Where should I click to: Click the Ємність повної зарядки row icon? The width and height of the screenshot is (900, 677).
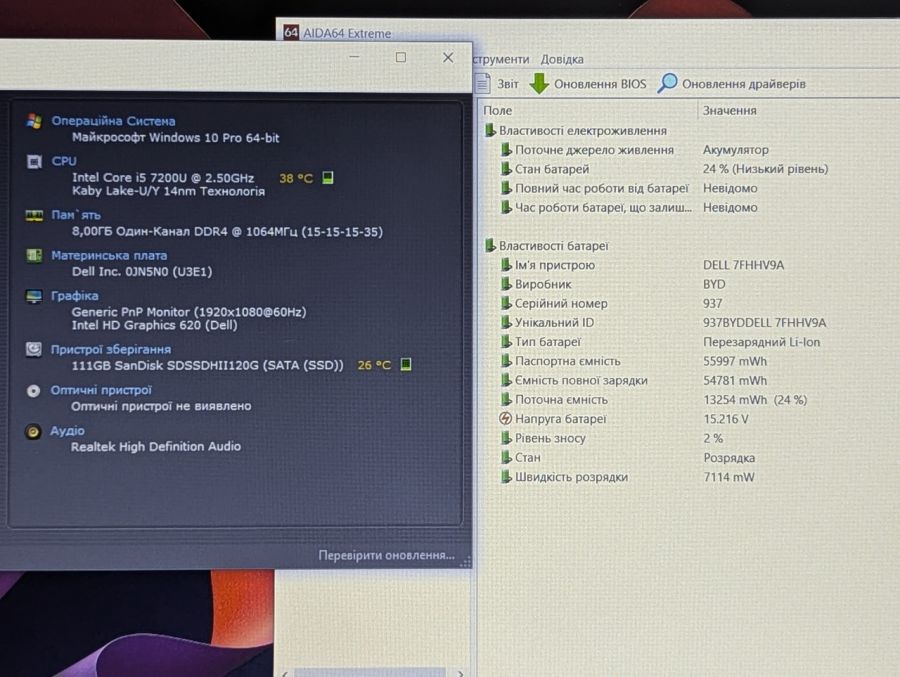click(506, 380)
